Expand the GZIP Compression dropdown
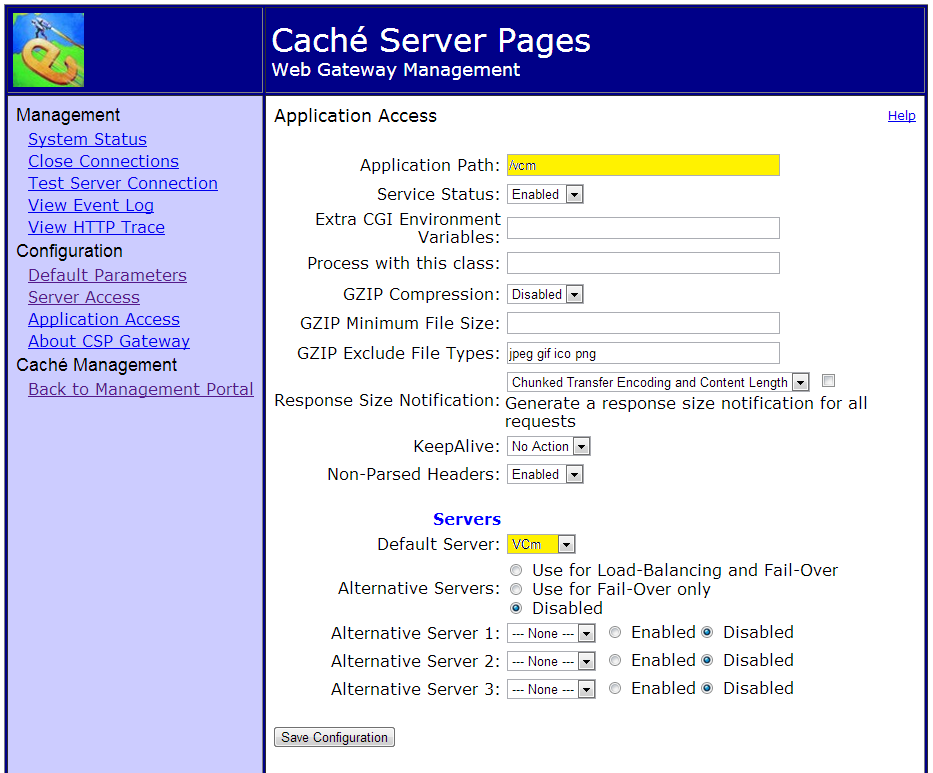The width and height of the screenshot is (933, 773). tap(545, 295)
